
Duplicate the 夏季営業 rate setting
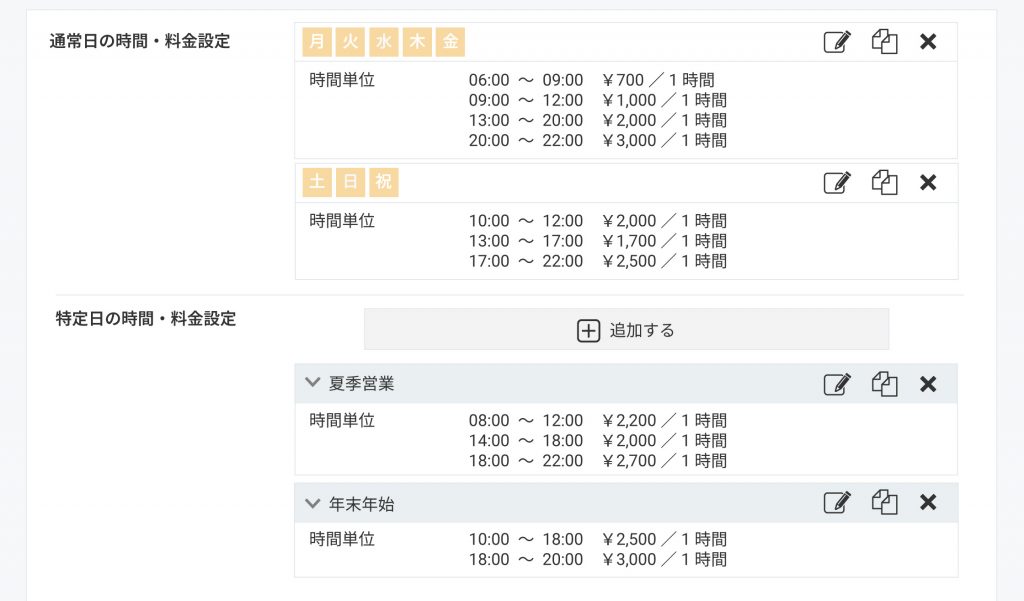click(884, 384)
